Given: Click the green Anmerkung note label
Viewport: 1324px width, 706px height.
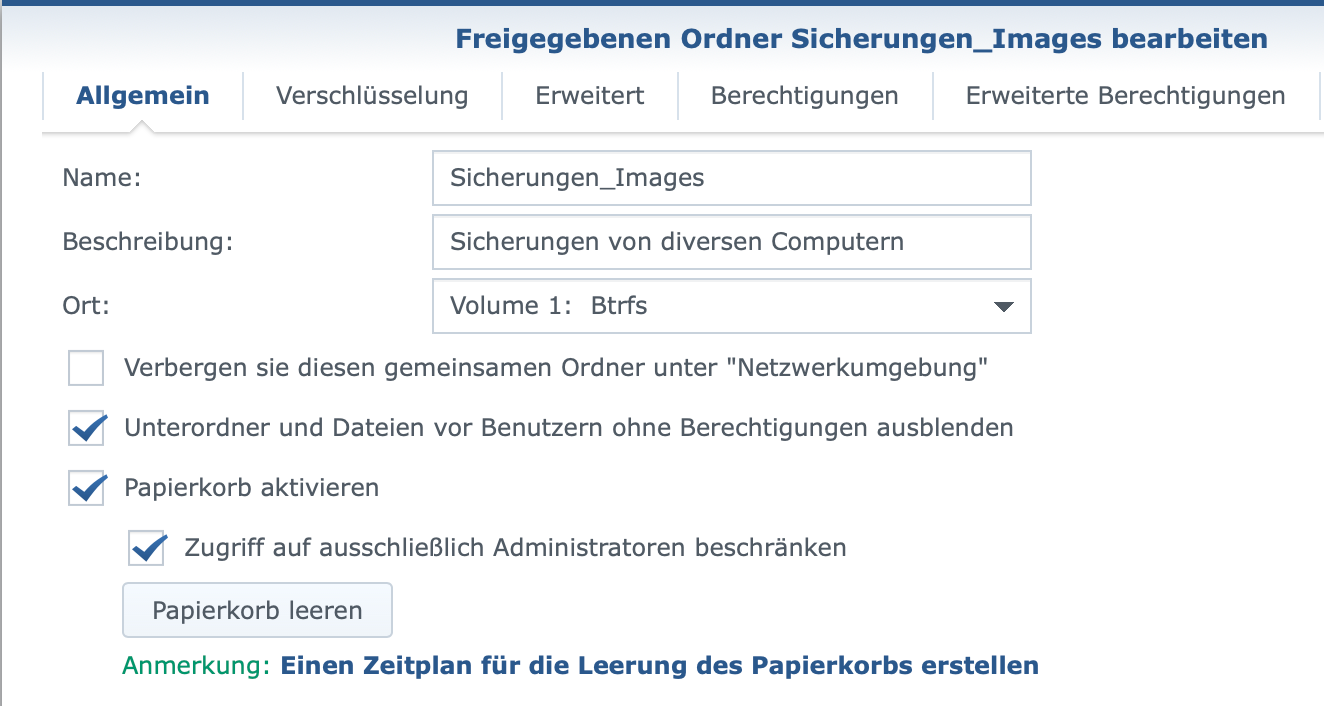Looking at the screenshot, I should [x=196, y=665].
